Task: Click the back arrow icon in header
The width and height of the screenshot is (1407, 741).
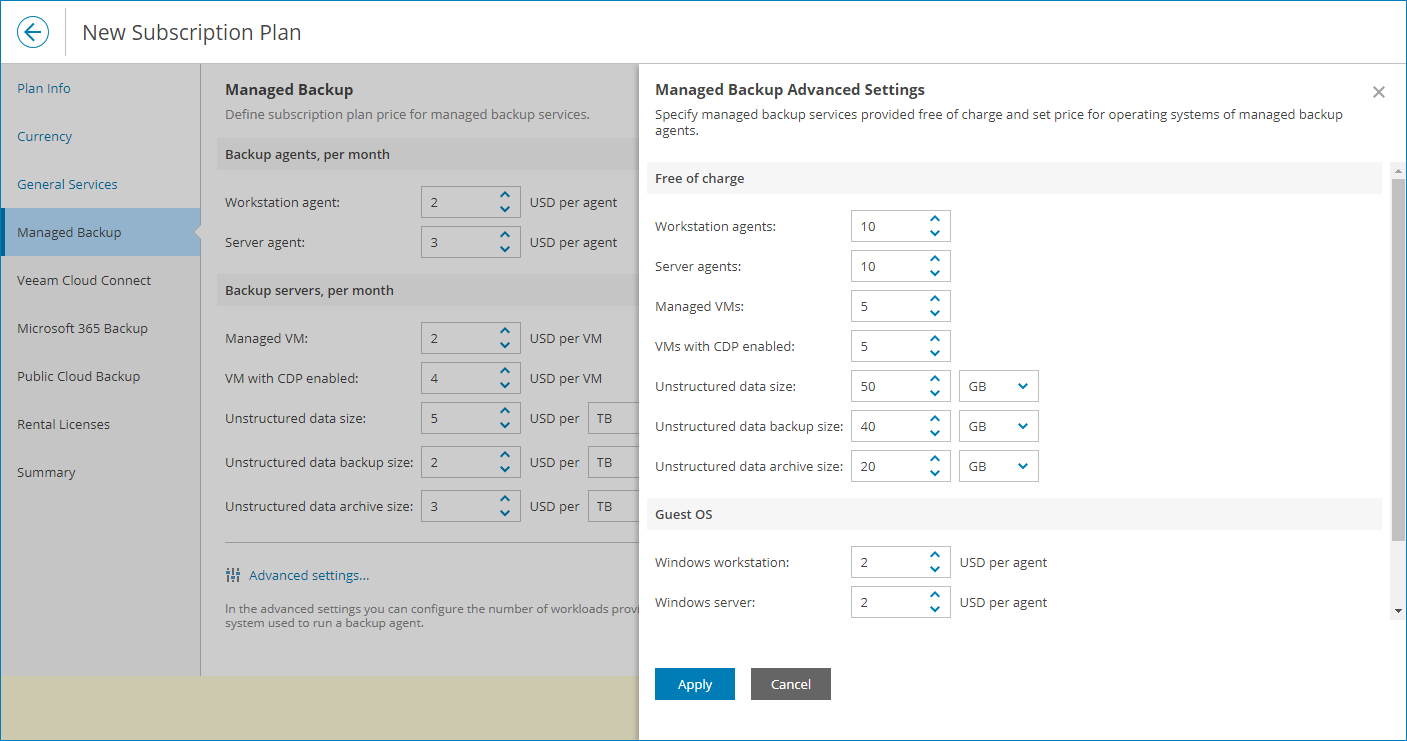Action: point(33,32)
